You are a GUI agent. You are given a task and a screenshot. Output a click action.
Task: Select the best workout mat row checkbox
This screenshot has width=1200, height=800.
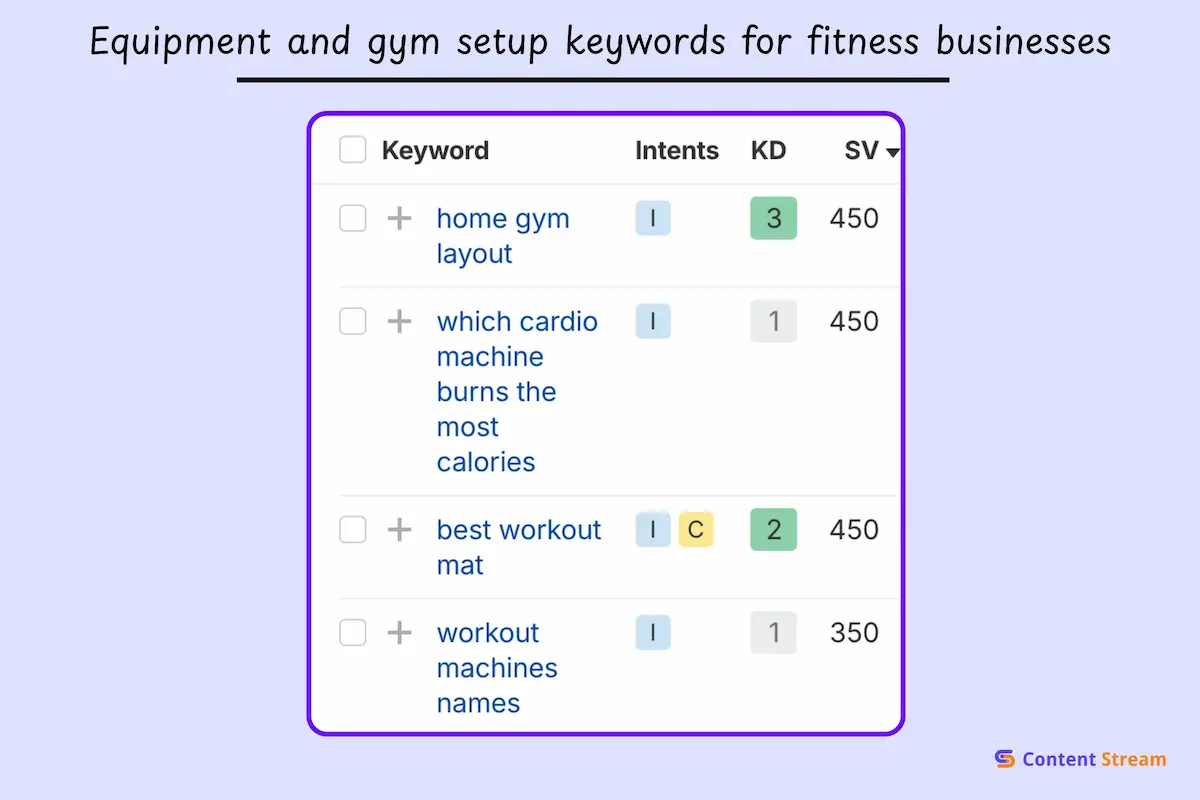point(353,529)
